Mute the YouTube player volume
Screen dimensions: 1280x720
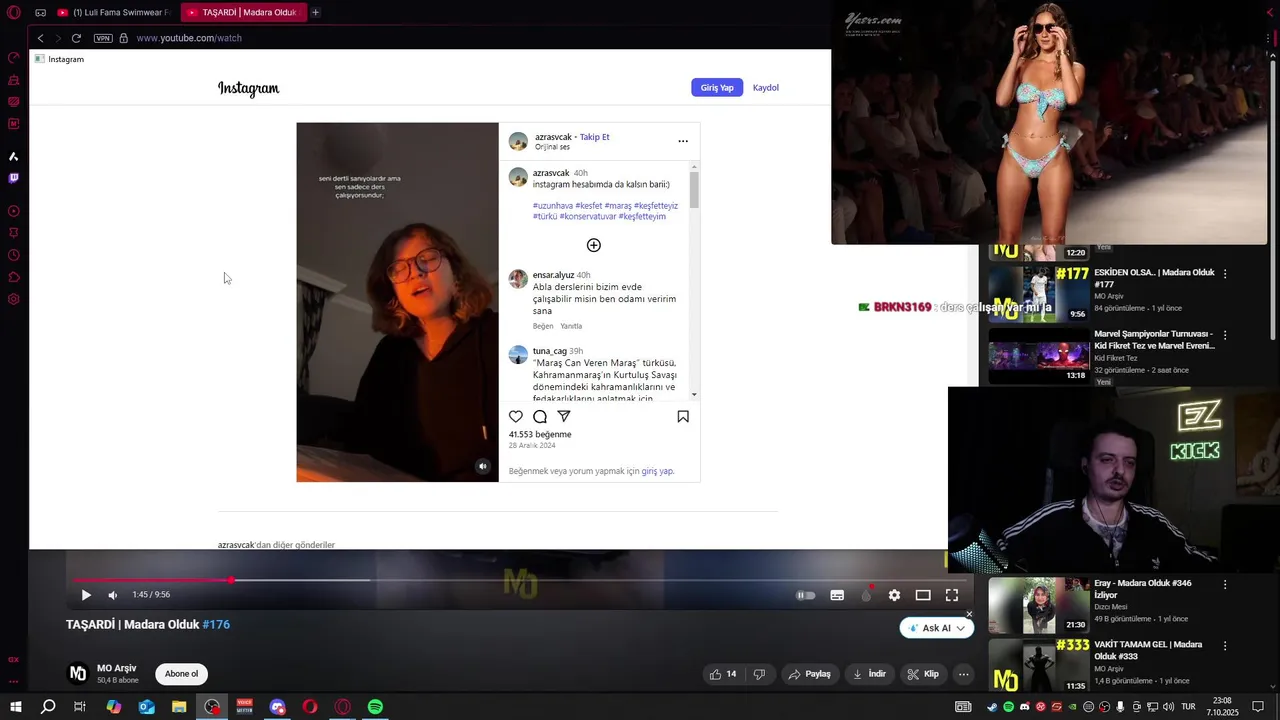(112, 595)
